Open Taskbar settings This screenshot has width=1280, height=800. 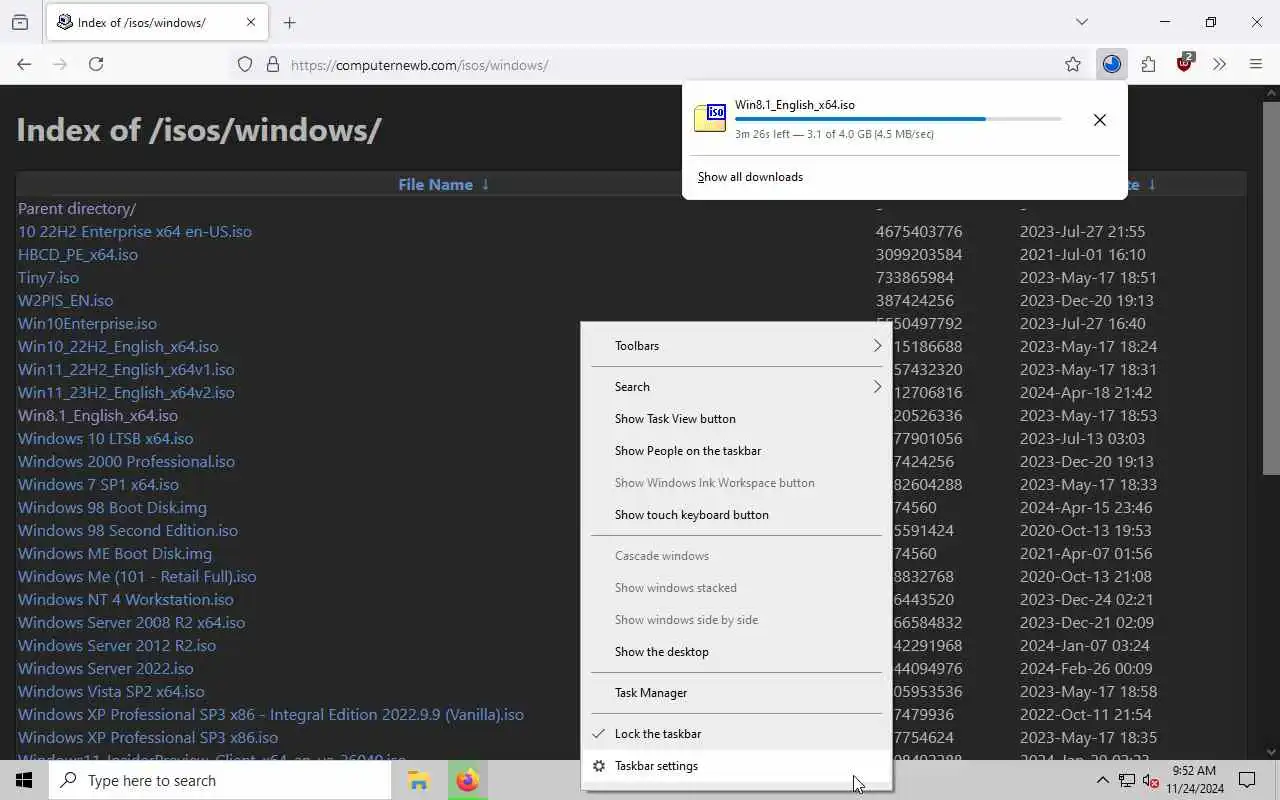pyautogui.click(x=737, y=766)
